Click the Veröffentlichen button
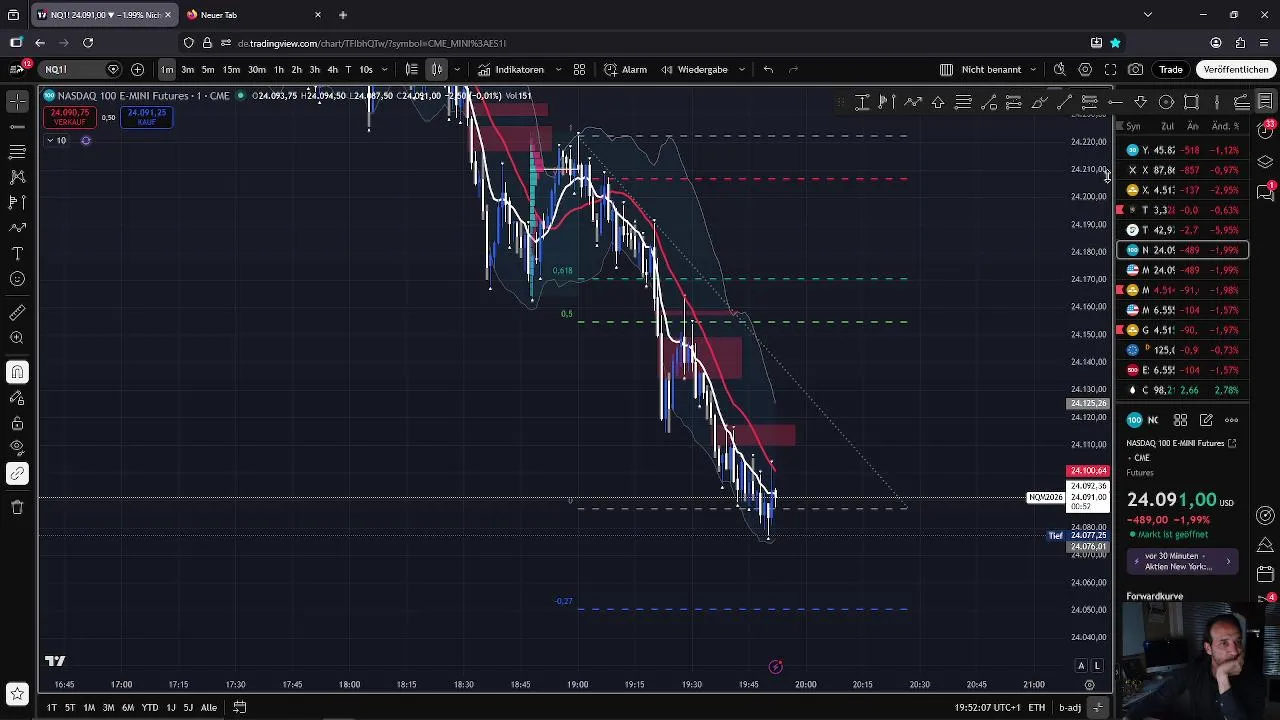This screenshot has height=720, width=1280. pyautogui.click(x=1236, y=69)
